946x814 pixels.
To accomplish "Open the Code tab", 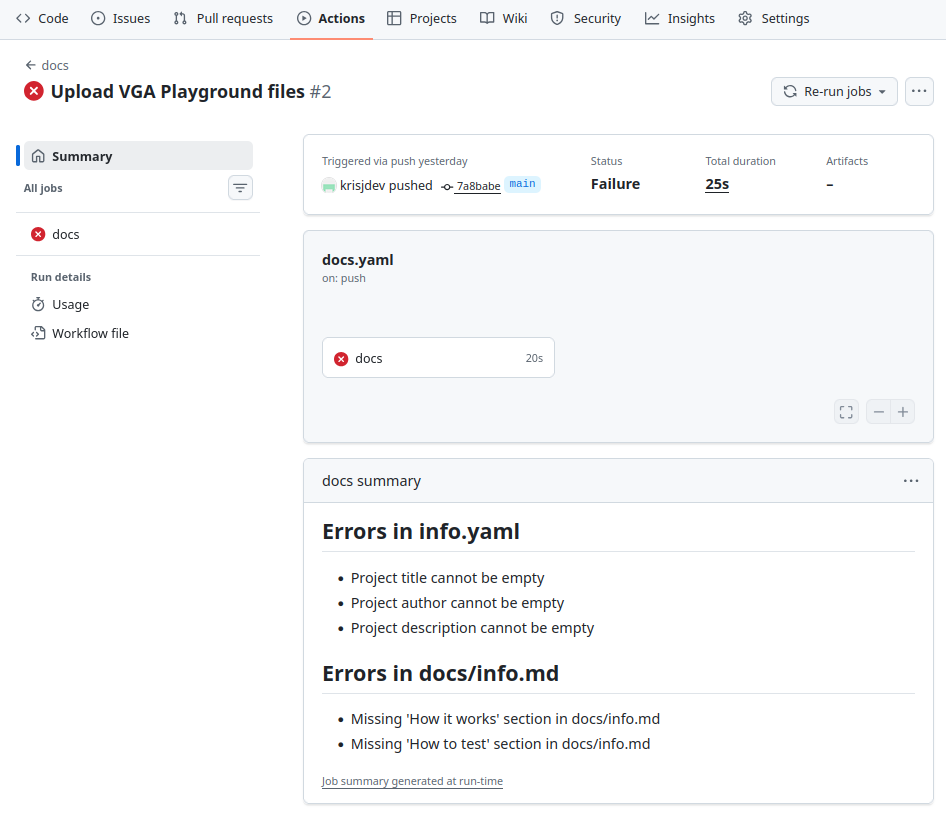I will coord(42,18).
